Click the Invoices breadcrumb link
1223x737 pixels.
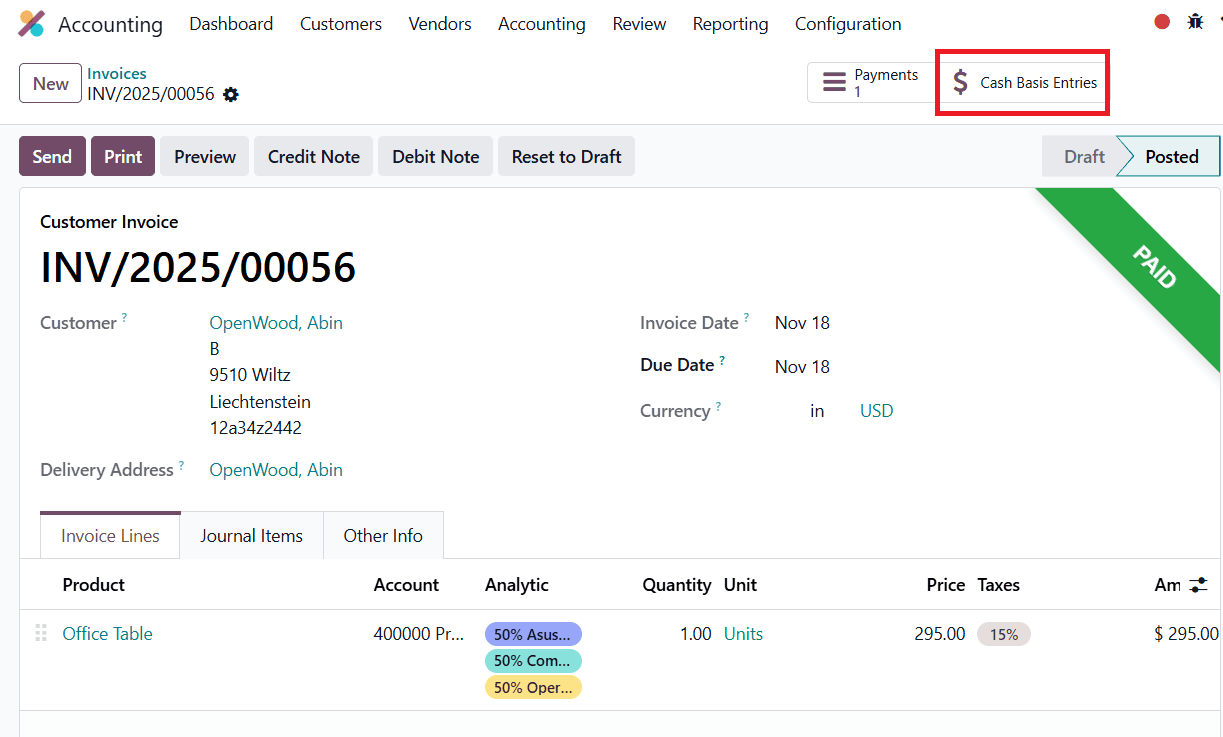coord(117,72)
